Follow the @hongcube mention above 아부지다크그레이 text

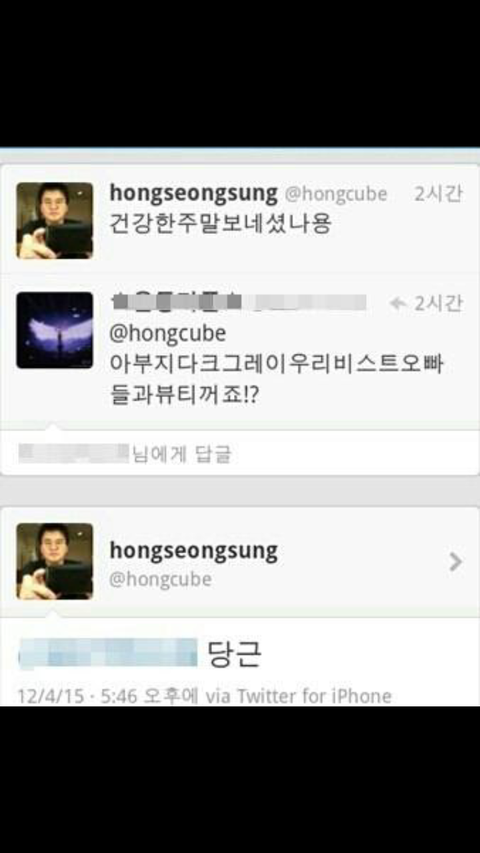click(168, 333)
